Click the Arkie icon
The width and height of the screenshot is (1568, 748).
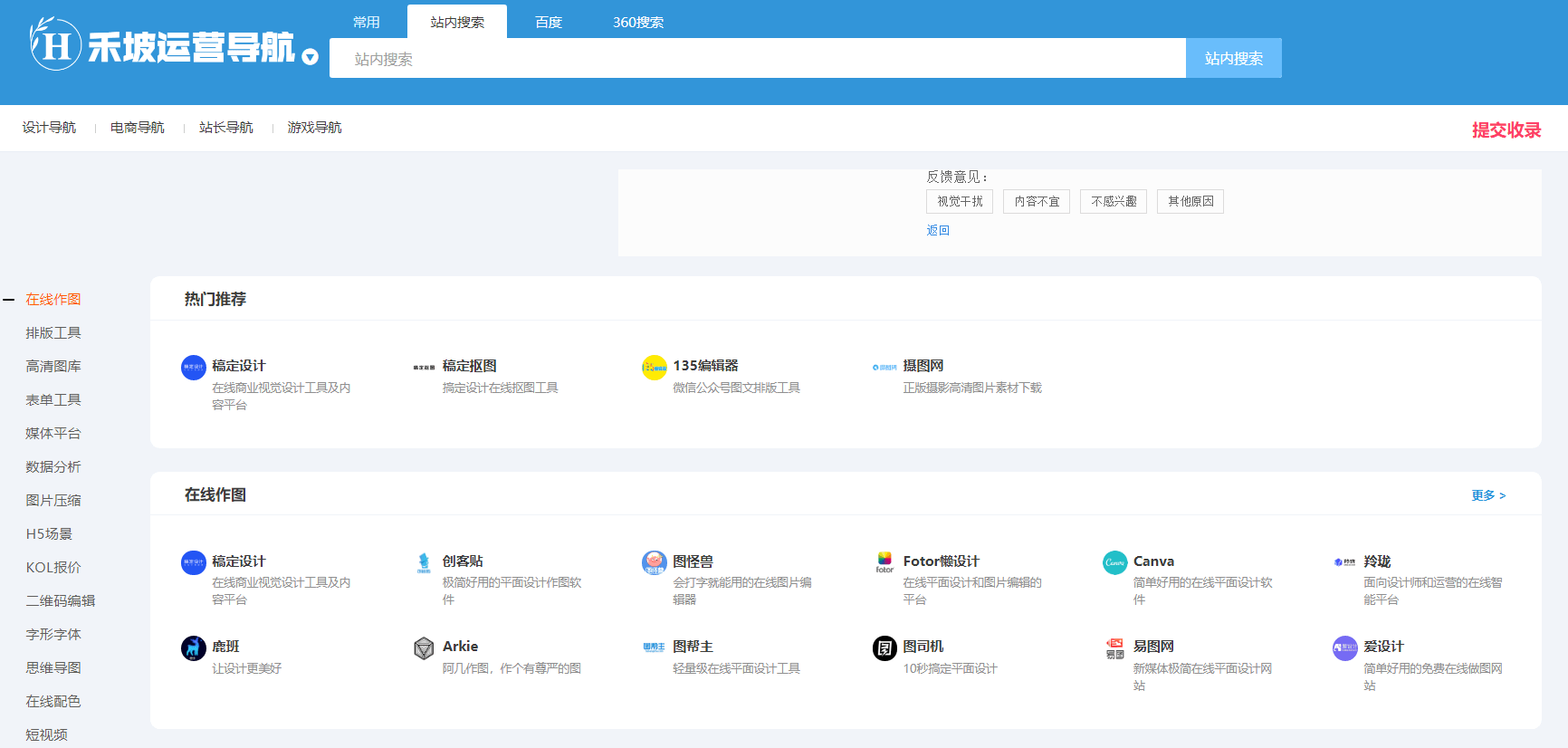click(424, 648)
